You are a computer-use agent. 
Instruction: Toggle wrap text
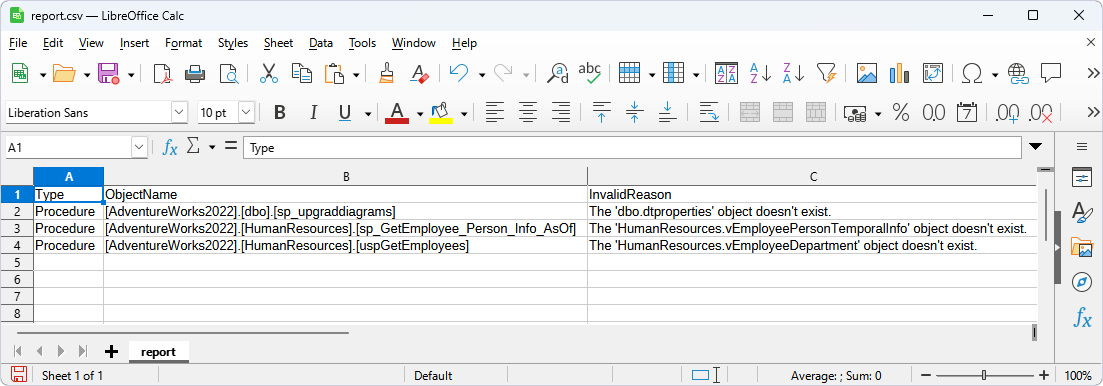coord(708,112)
